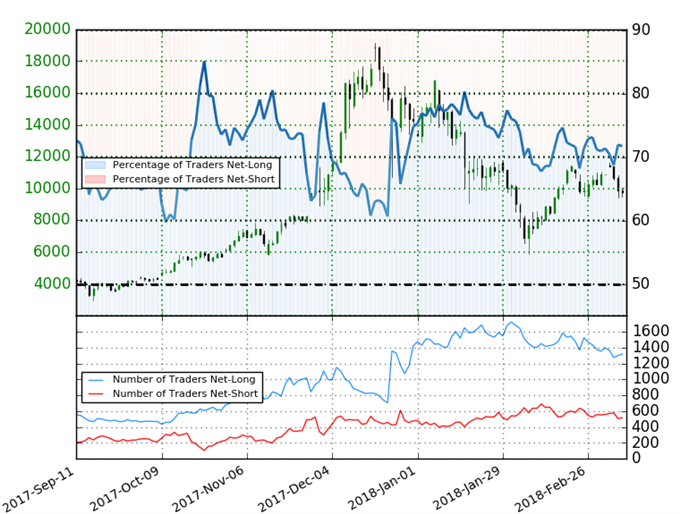The width and height of the screenshot is (680, 514).
Task: Click the 50 percent right axis label
Action: coord(641,284)
